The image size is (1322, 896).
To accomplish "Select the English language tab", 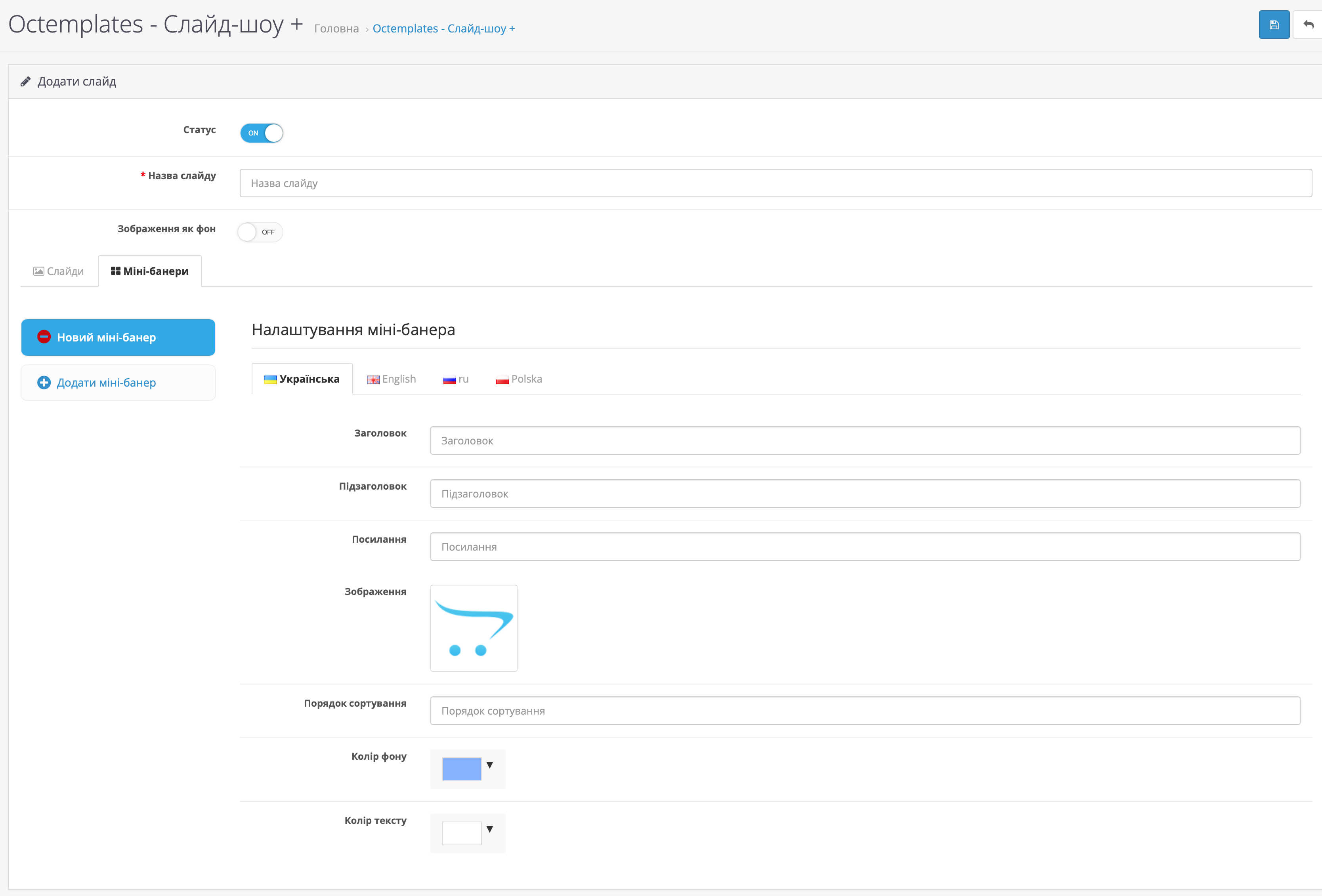I will [392, 379].
